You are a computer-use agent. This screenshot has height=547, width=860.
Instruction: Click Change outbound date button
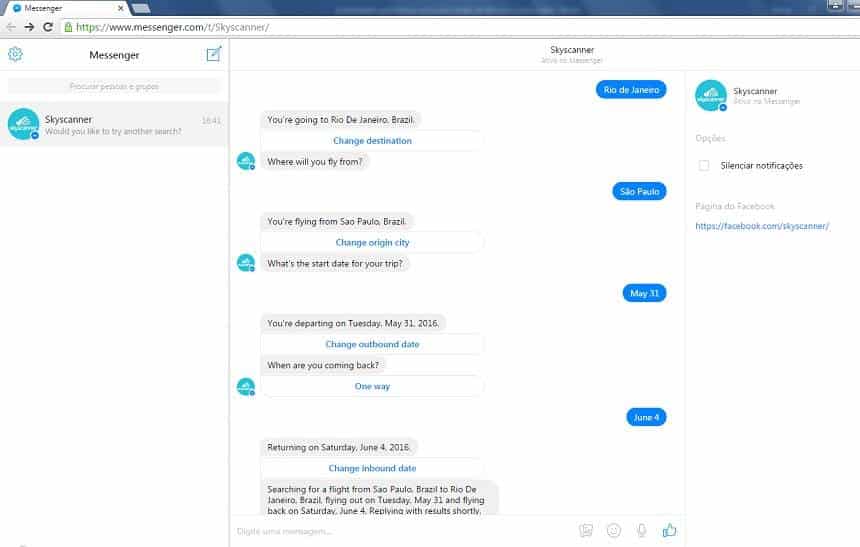(372, 344)
